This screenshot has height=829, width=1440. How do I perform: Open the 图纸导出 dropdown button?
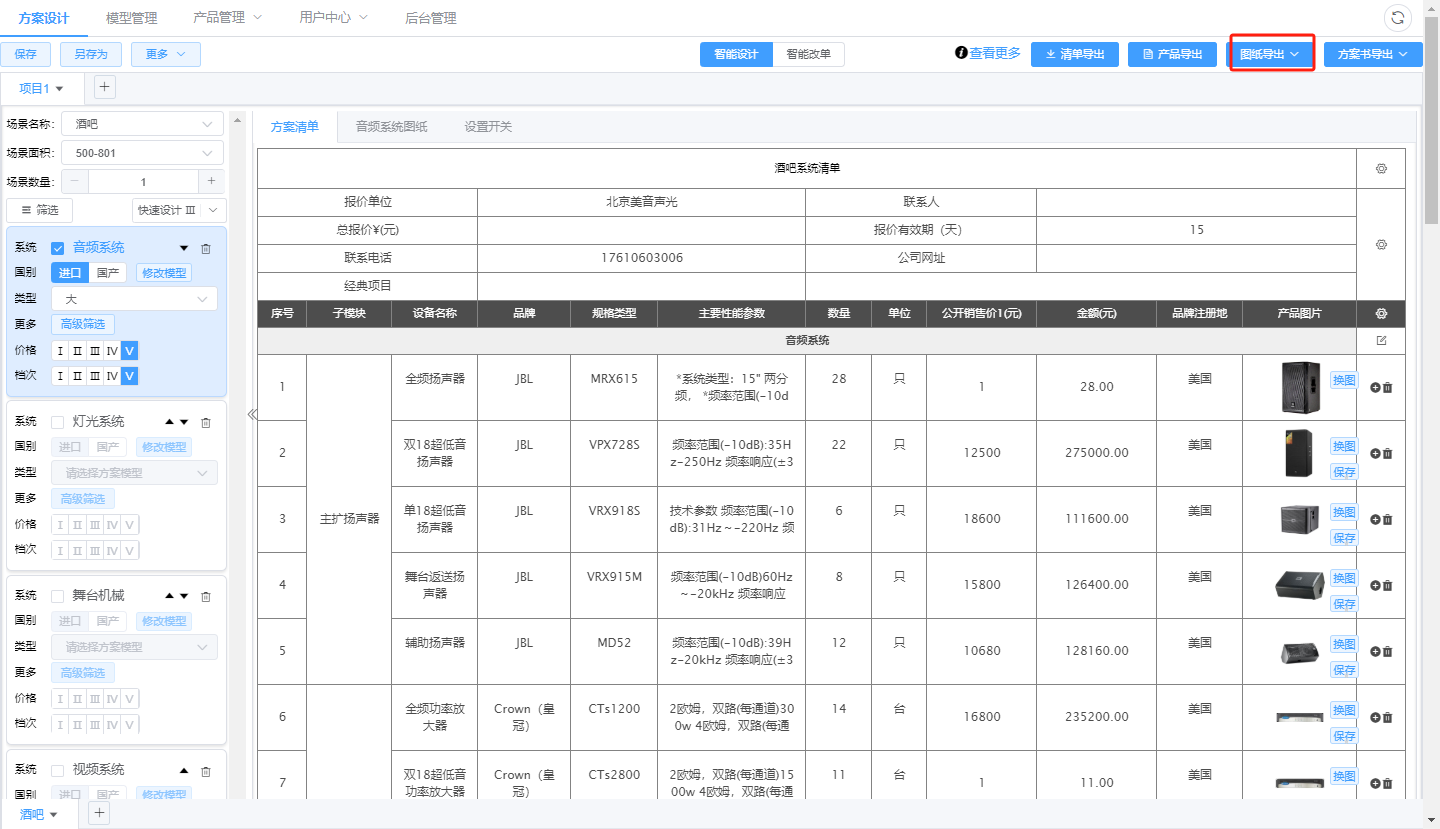tap(1270, 54)
